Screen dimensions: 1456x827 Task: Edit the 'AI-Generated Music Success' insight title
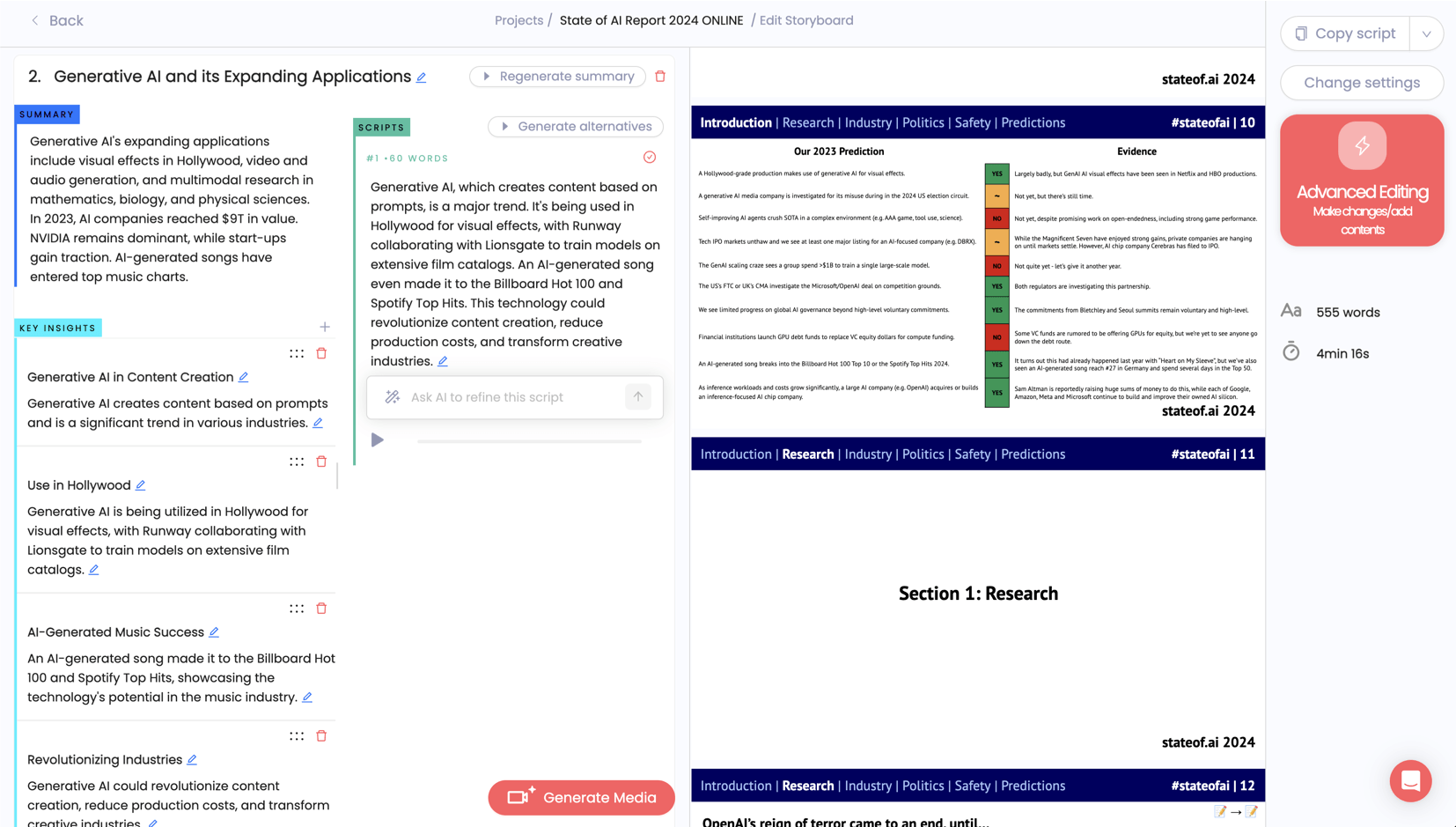tap(214, 632)
